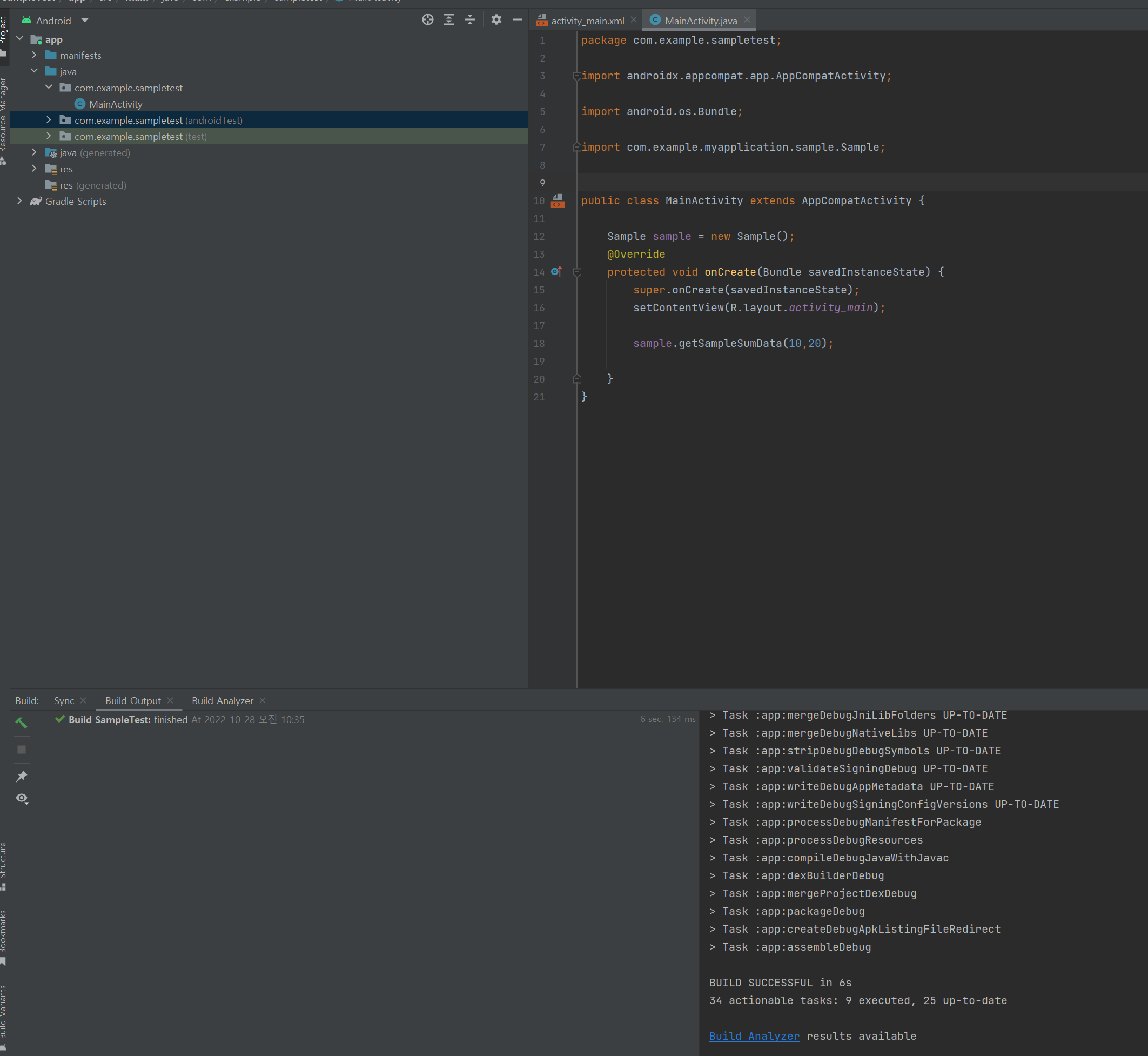Screen dimensions: 1148x1056
Task: Click the build hammer icon in Build panel
Action: coord(21,723)
